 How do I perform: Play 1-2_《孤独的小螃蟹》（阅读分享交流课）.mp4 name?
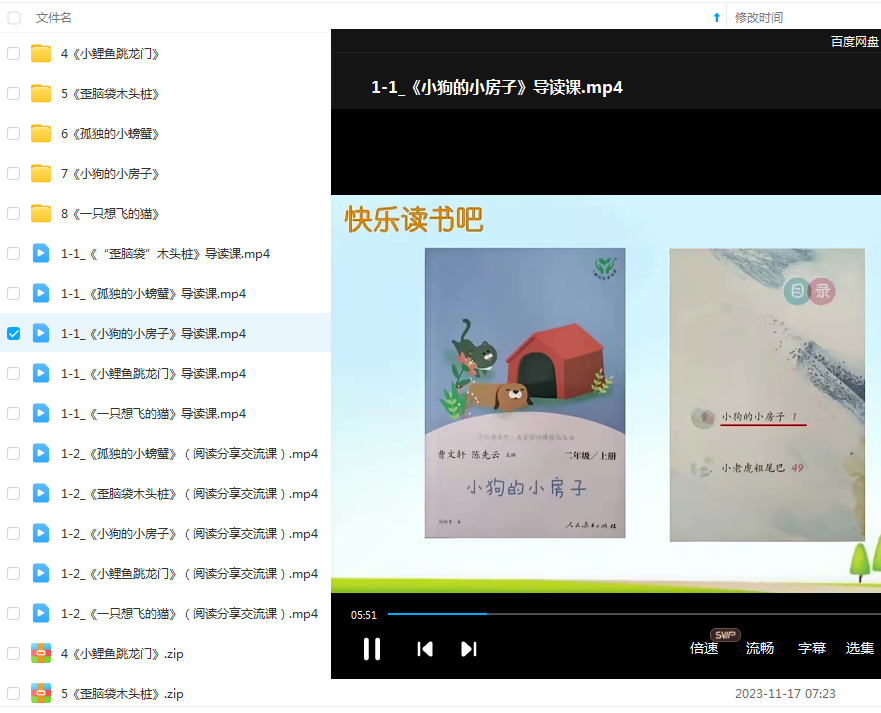click(x=189, y=453)
